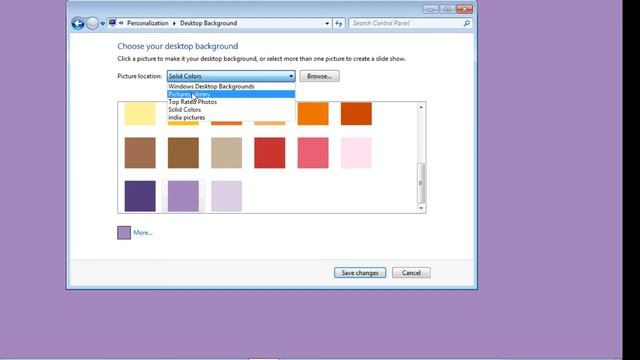The image size is (640, 360).
Task: Minimize the Desktop Background window
Action: tap(430, 9)
